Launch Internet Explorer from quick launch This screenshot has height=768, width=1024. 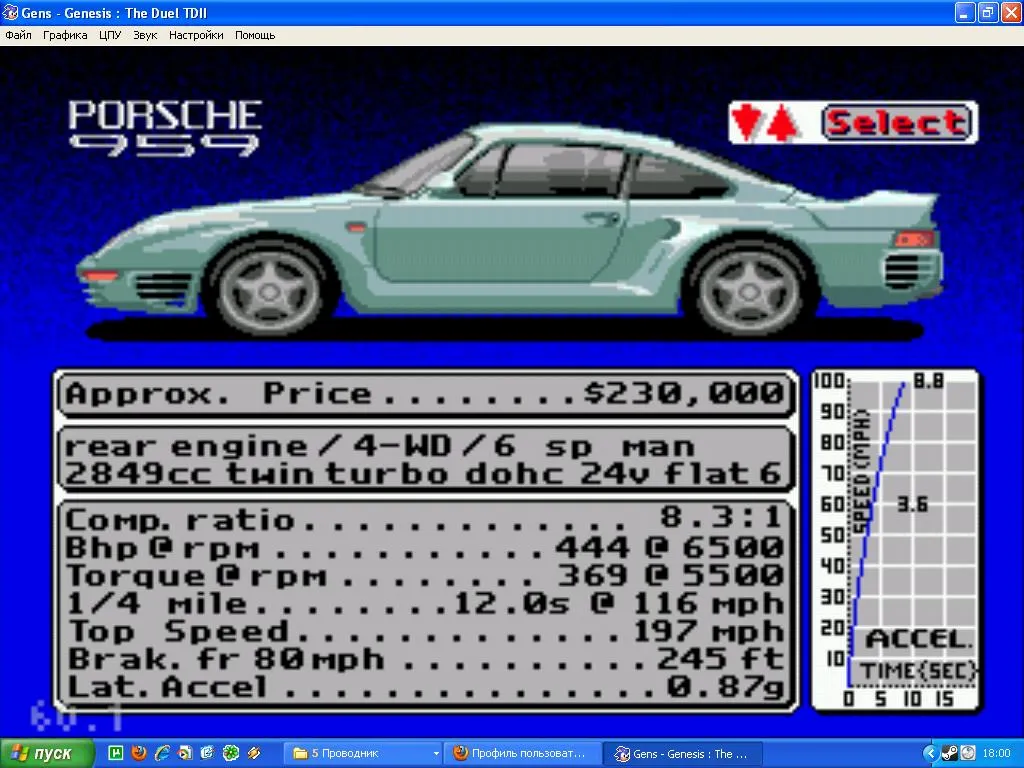coord(162,754)
